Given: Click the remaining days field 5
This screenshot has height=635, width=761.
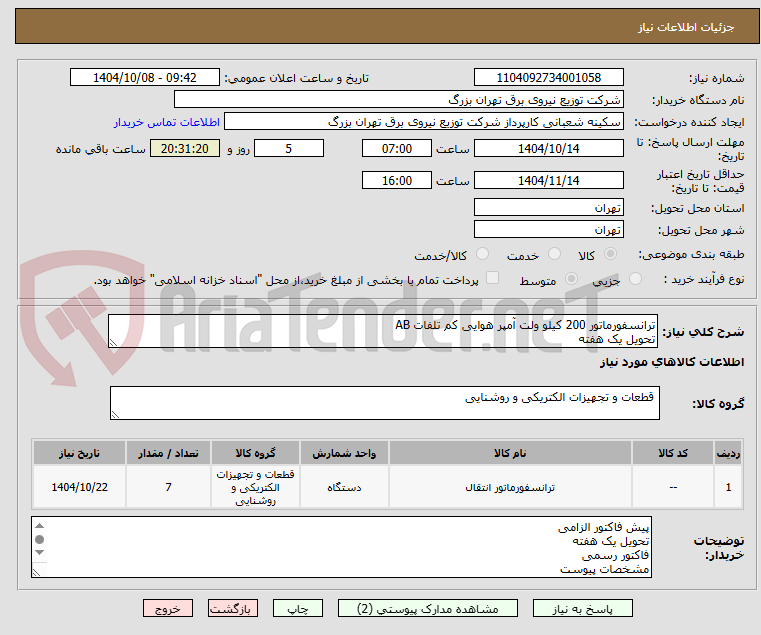Looking at the screenshot, I should click(x=289, y=149).
